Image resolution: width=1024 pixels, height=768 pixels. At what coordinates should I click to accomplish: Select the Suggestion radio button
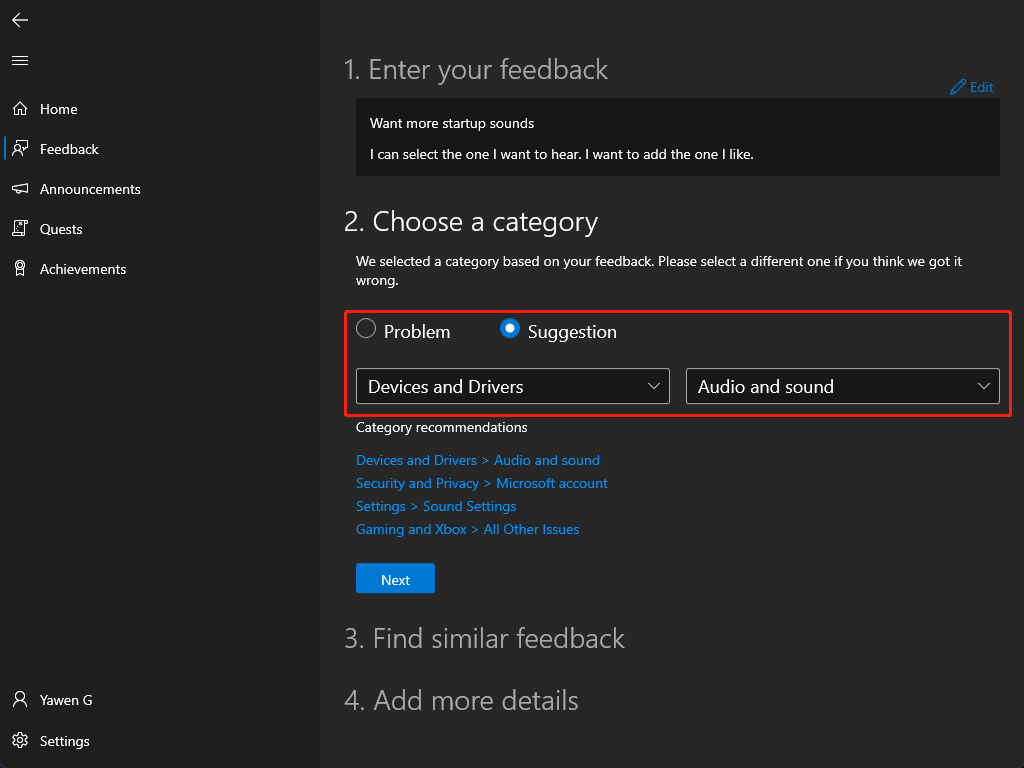(x=510, y=328)
